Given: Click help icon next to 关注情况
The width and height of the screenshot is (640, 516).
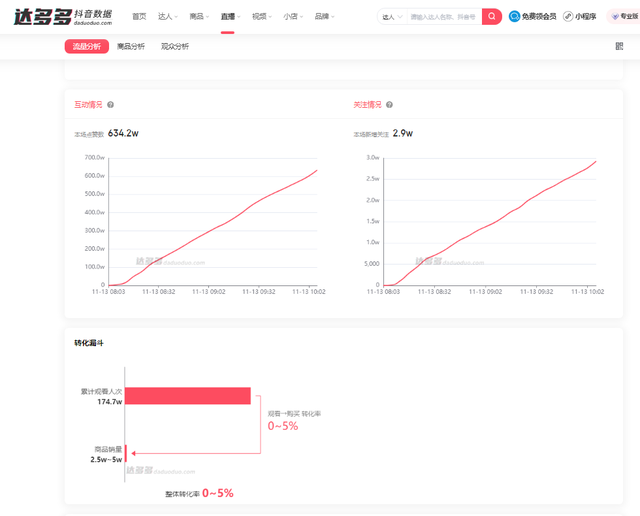Looking at the screenshot, I should point(389,105).
